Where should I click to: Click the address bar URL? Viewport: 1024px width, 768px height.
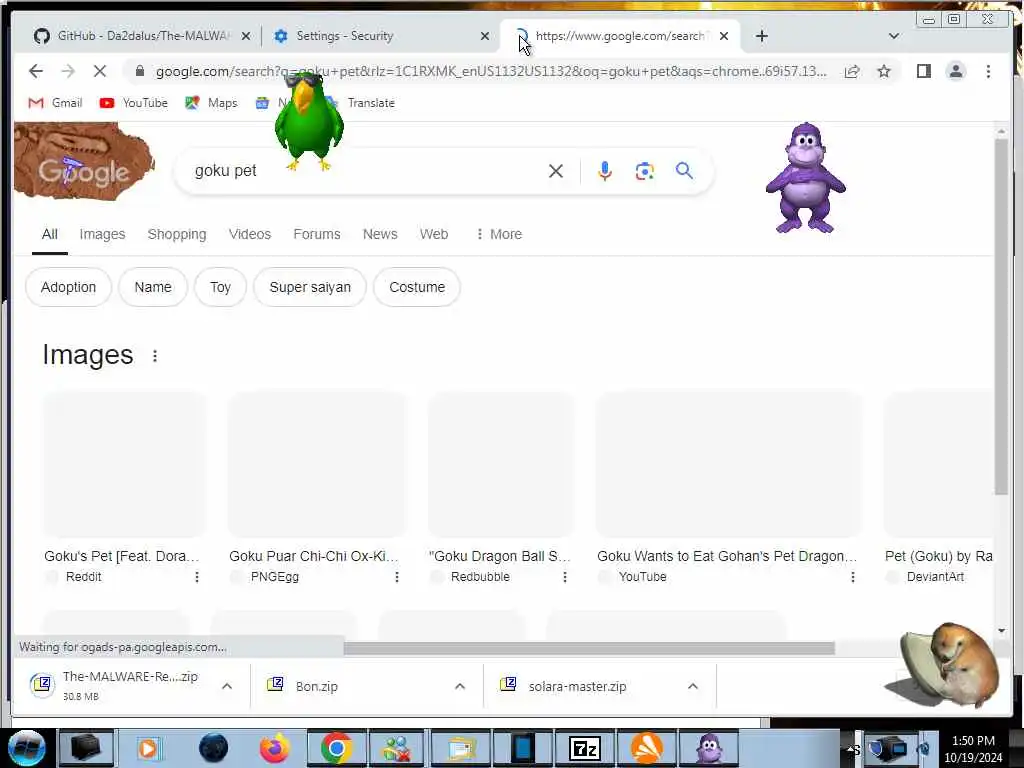[x=491, y=71]
